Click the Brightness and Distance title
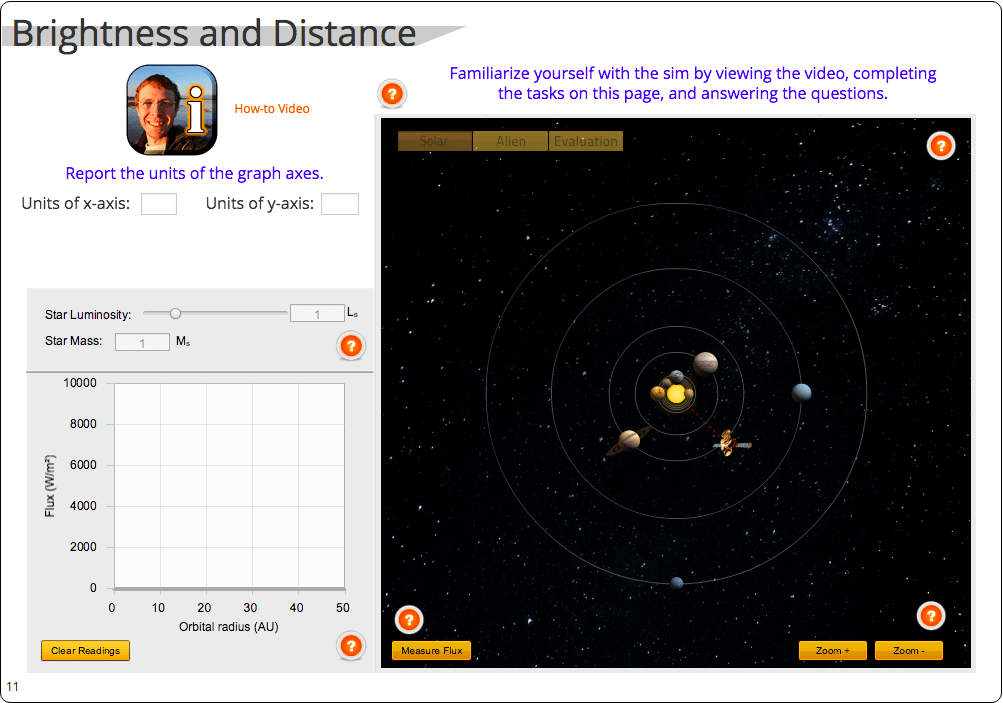Viewport: 1003px width, 703px height. click(x=214, y=33)
